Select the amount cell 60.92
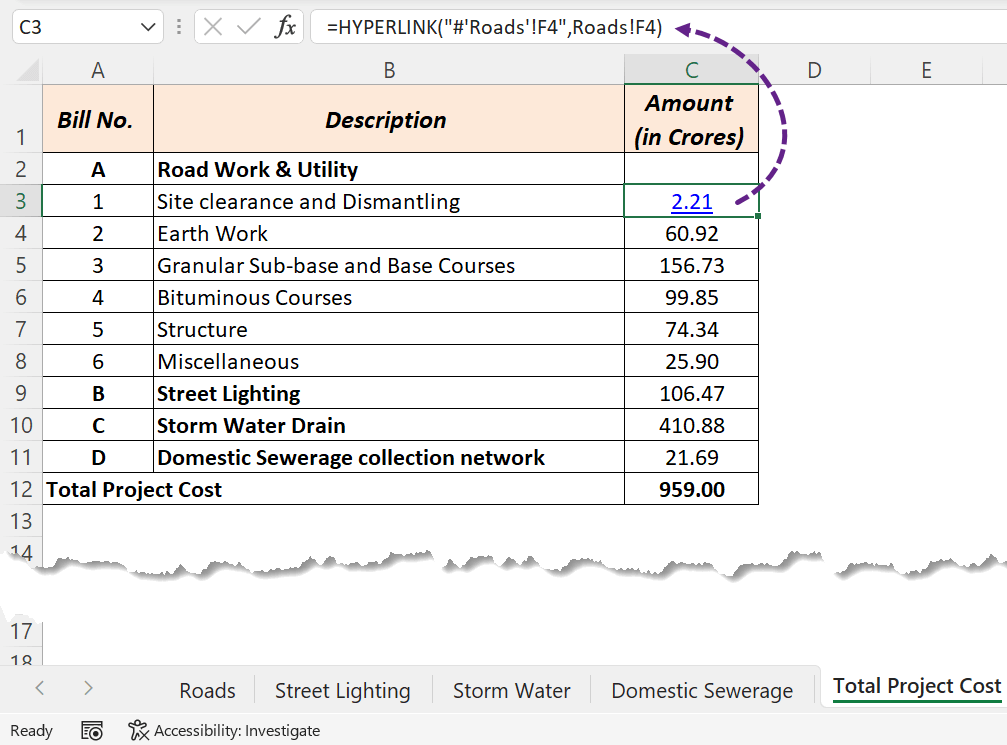This screenshot has height=745, width=1007. coord(692,233)
